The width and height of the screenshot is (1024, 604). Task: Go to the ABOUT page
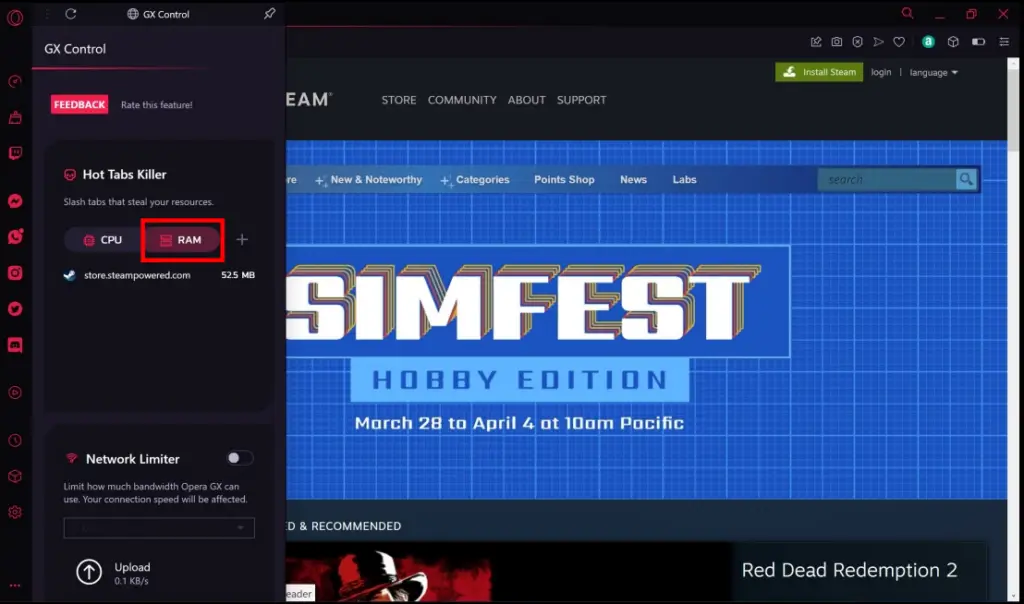pos(526,100)
